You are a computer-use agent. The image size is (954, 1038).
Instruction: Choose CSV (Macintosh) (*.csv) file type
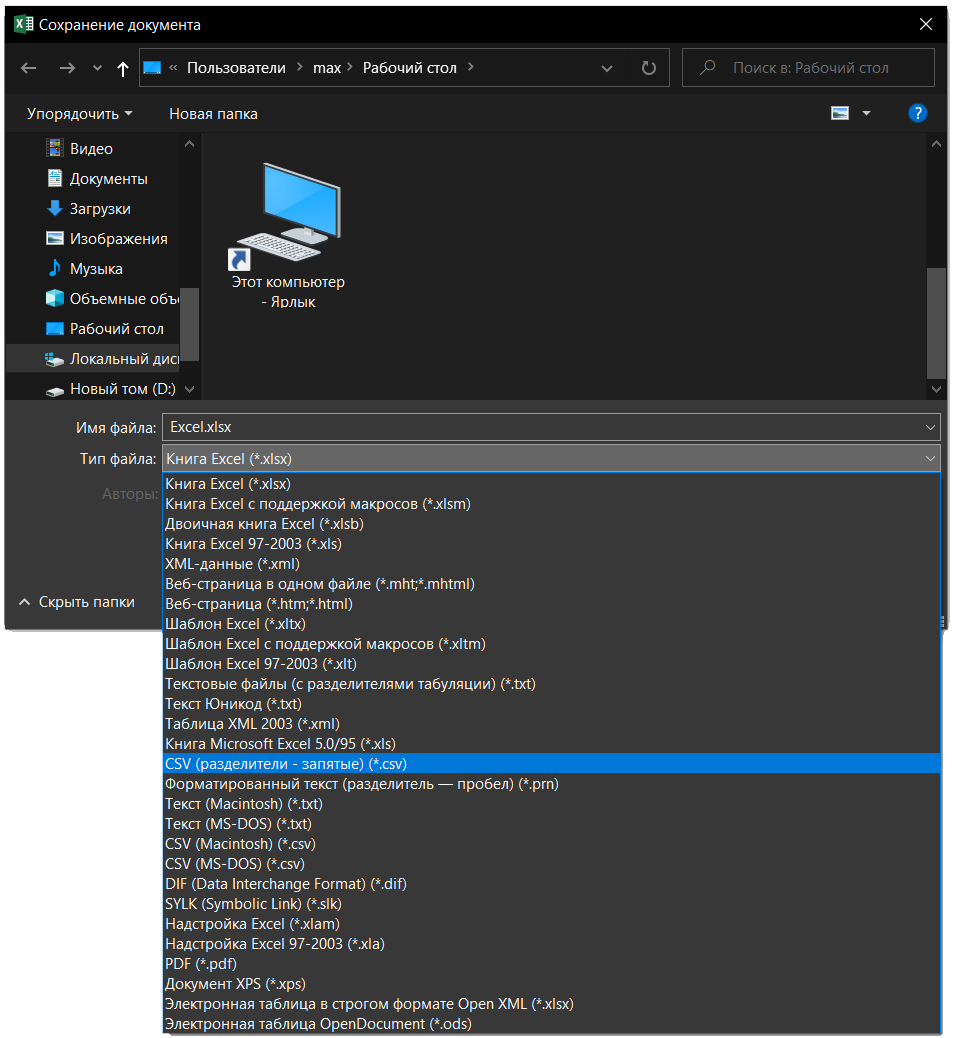coord(551,843)
